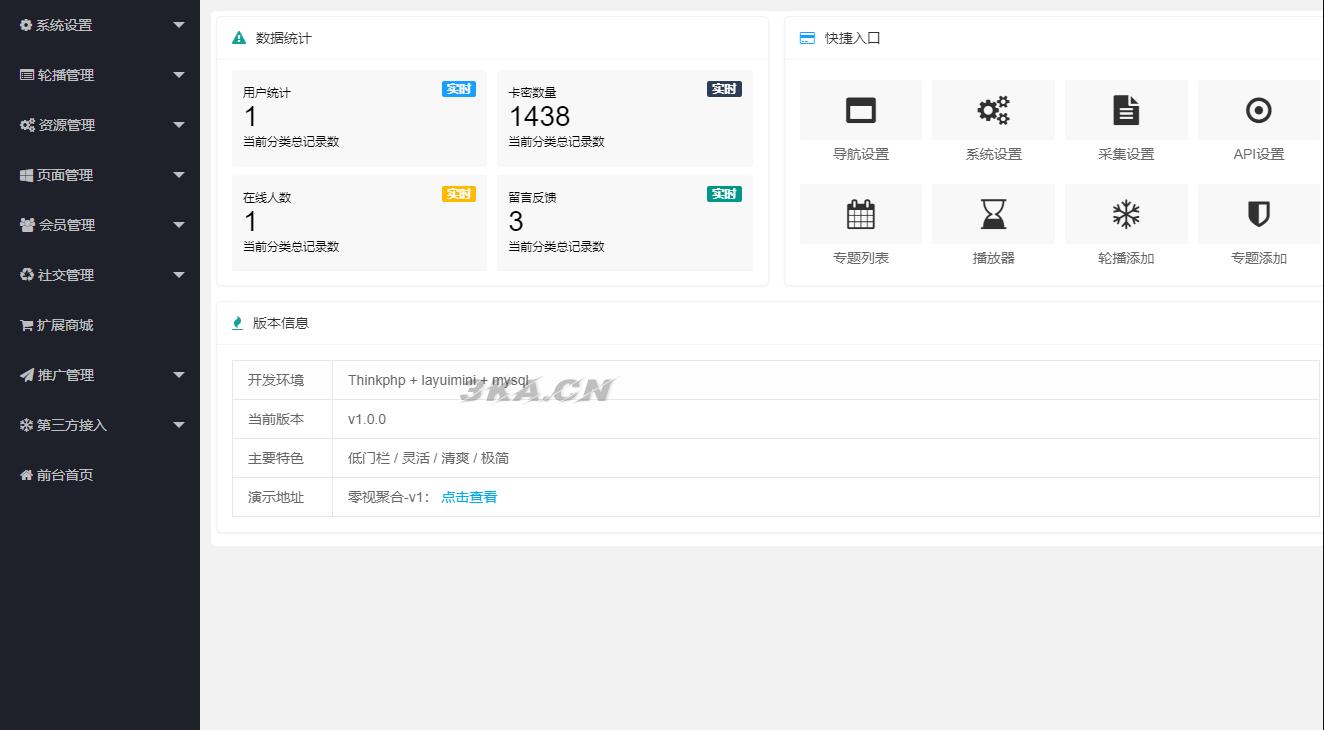This screenshot has height=730, width=1324.
Task: Go to 前台首页 in the sidebar
Action: [x=100, y=475]
